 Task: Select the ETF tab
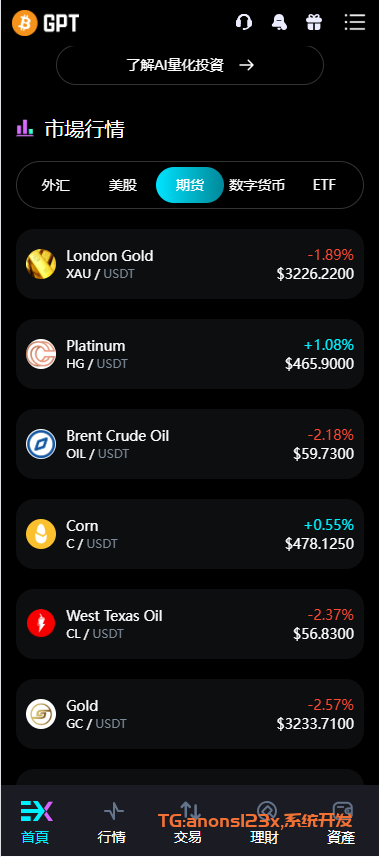[x=324, y=185]
